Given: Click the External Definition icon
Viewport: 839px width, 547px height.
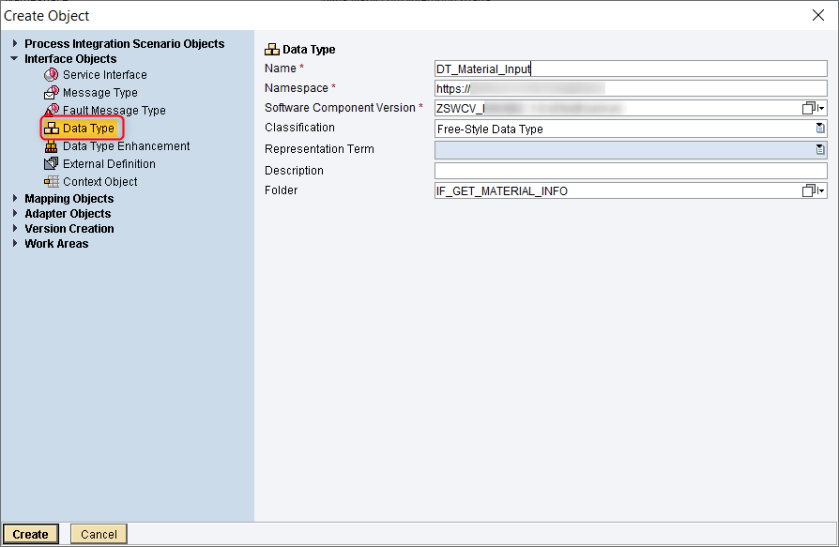Looking at the screenshot, I should pos(51,164).
